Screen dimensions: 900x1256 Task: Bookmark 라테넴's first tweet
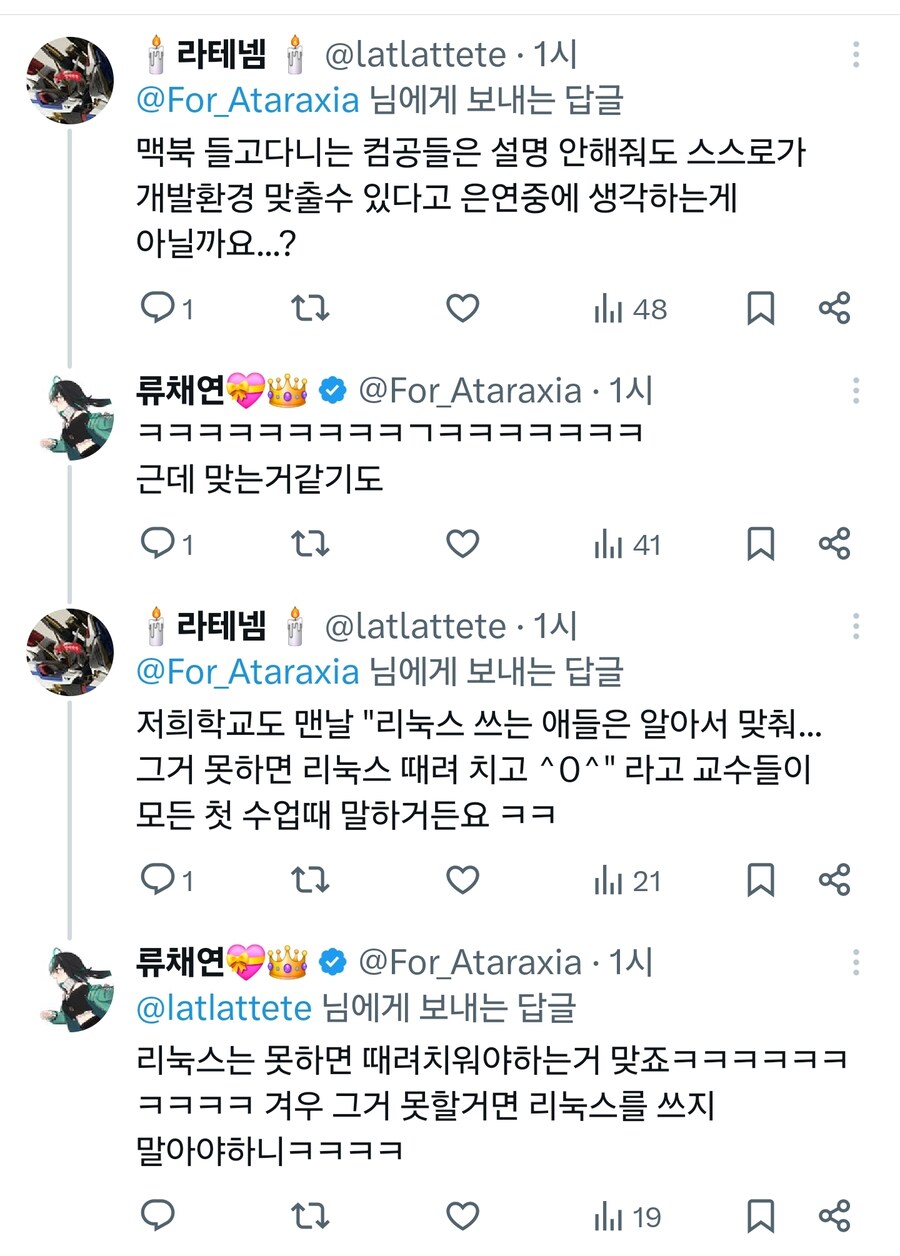tap(763, 309)
